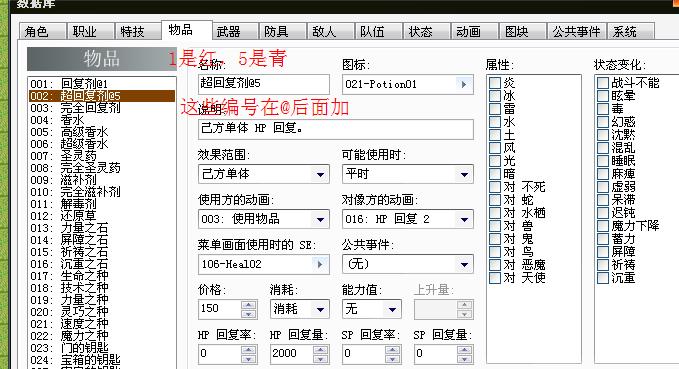
Task: Select item 004: 香水
Action: click(x=102, y=120)
